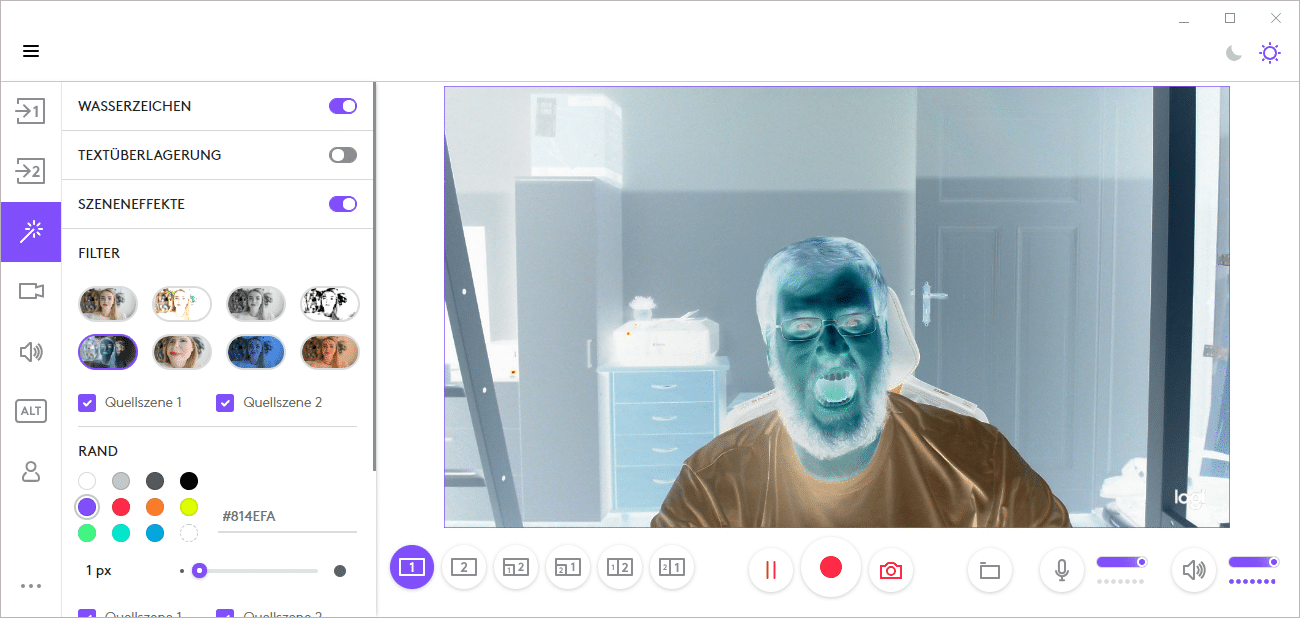Open audio settings in the sidebar
1300x618 pixels.
(31, 351)
